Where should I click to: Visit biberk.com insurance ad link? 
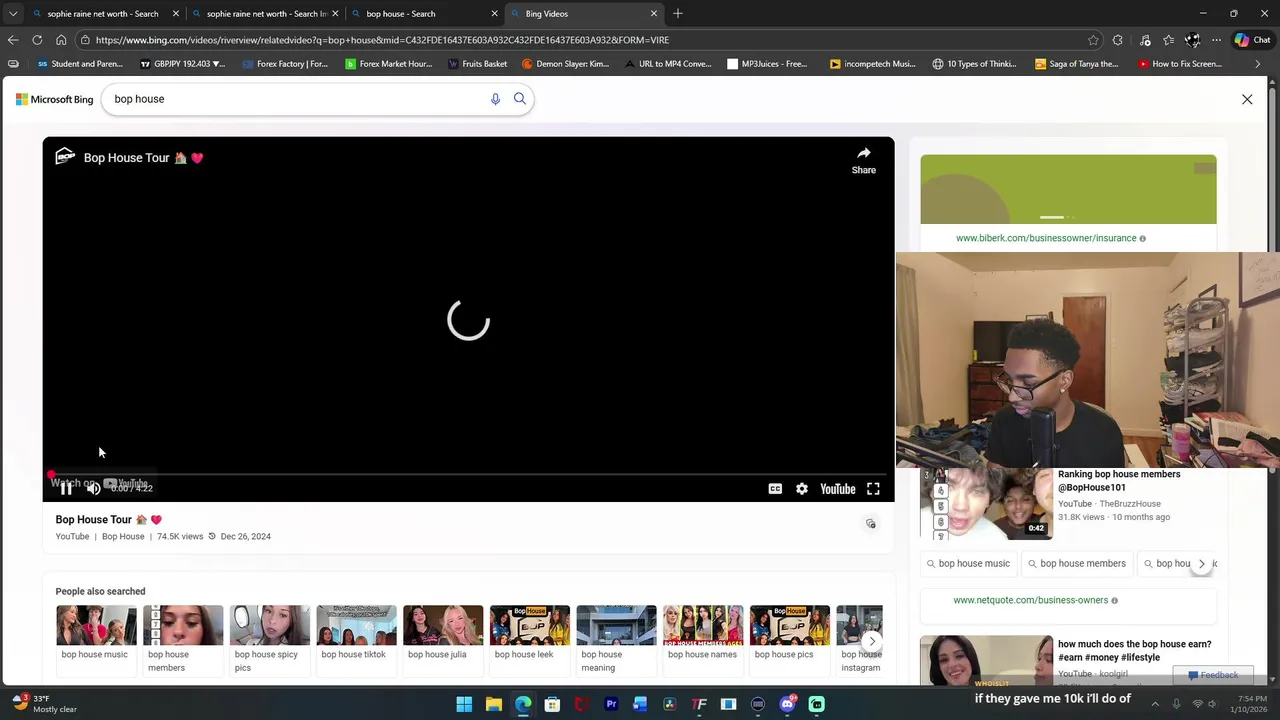point(1046,238)
